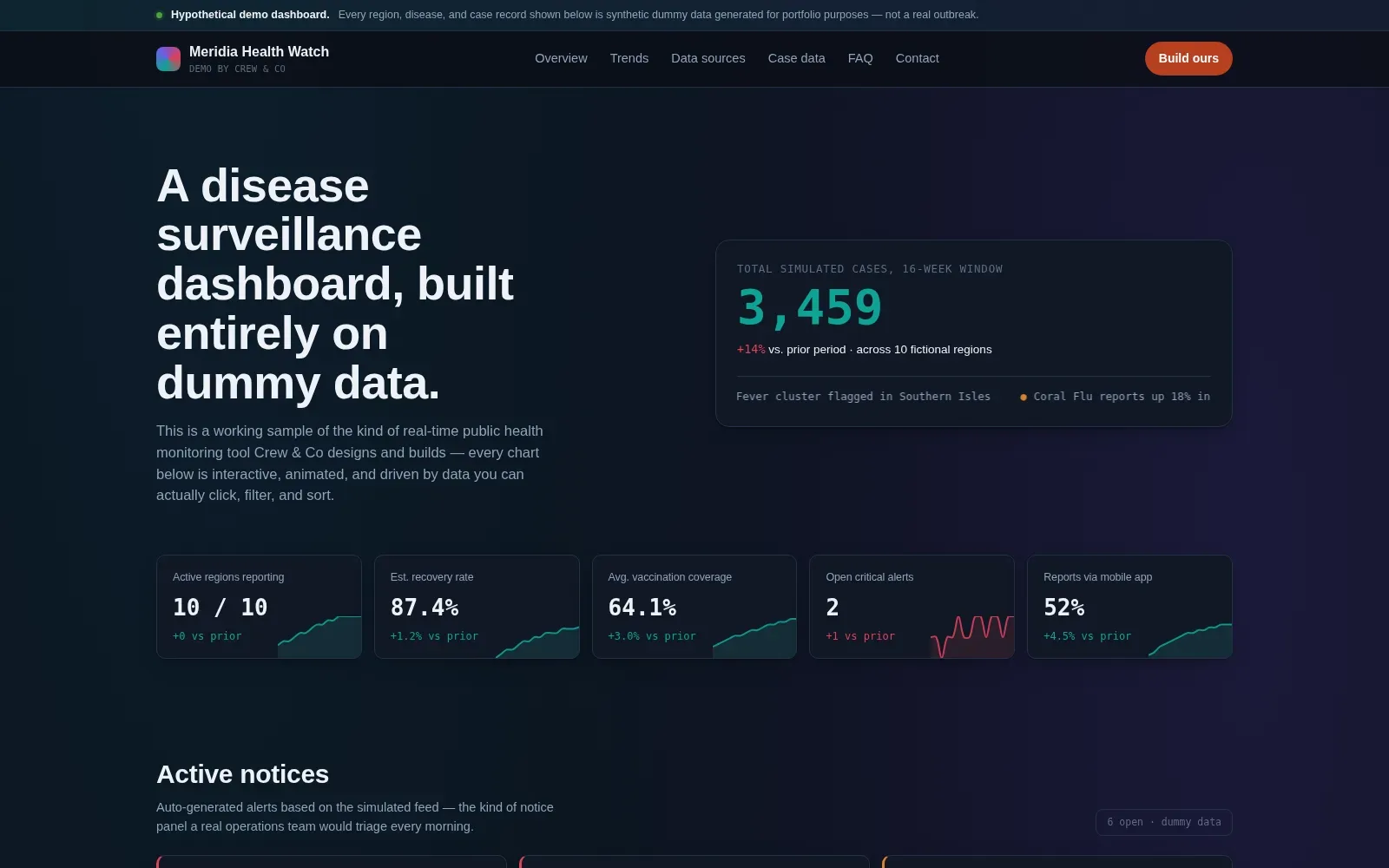Click the Active notices heading
Viewport: 1389px width, 868px height.
(243, 774)
